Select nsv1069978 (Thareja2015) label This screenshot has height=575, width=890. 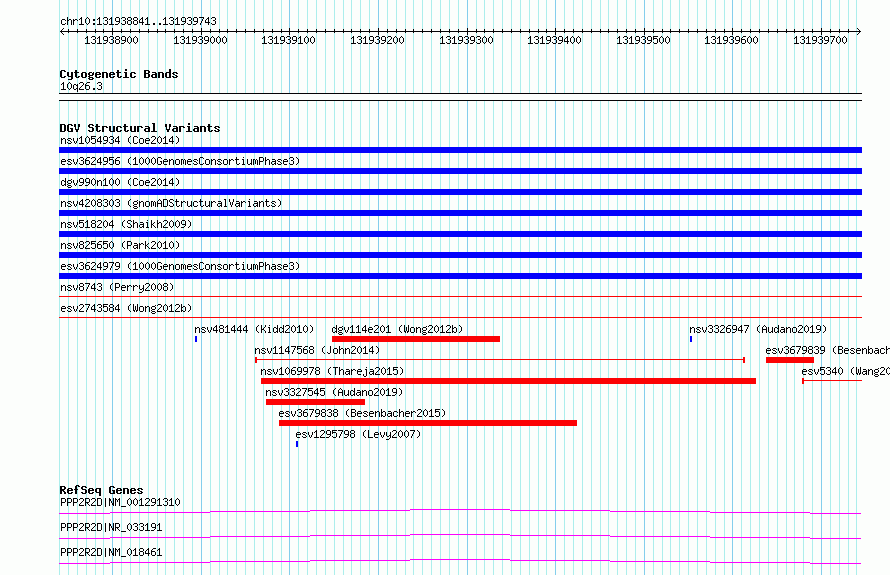[x=332, y=371]
